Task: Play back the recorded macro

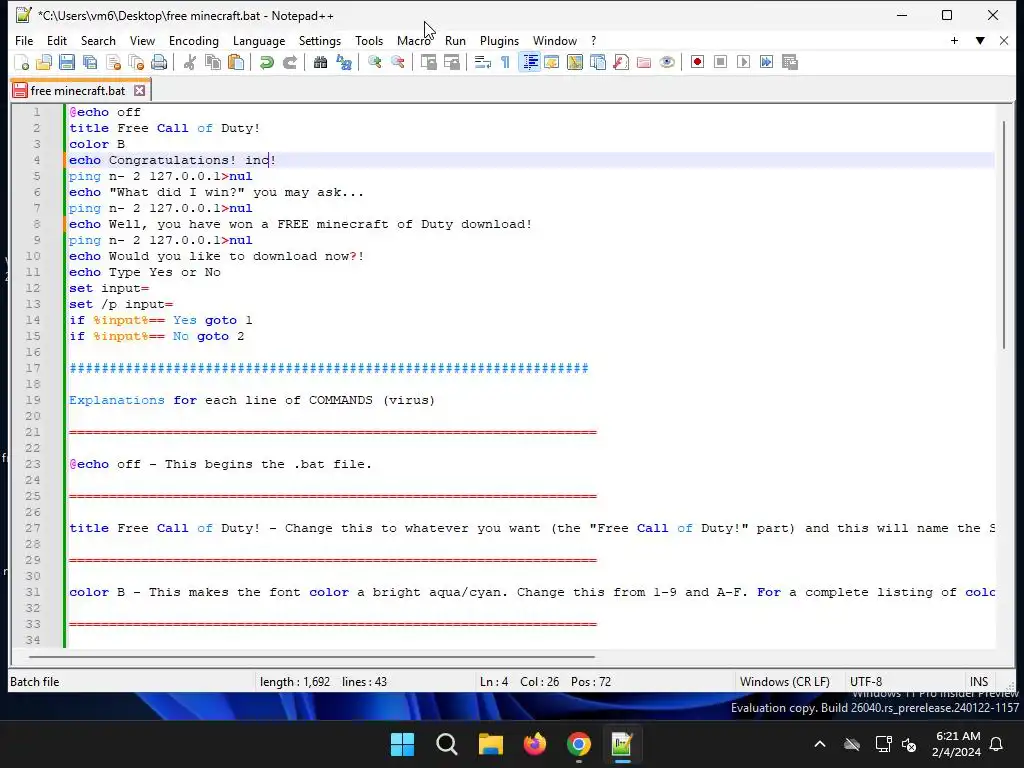Action: click(743, 62)
